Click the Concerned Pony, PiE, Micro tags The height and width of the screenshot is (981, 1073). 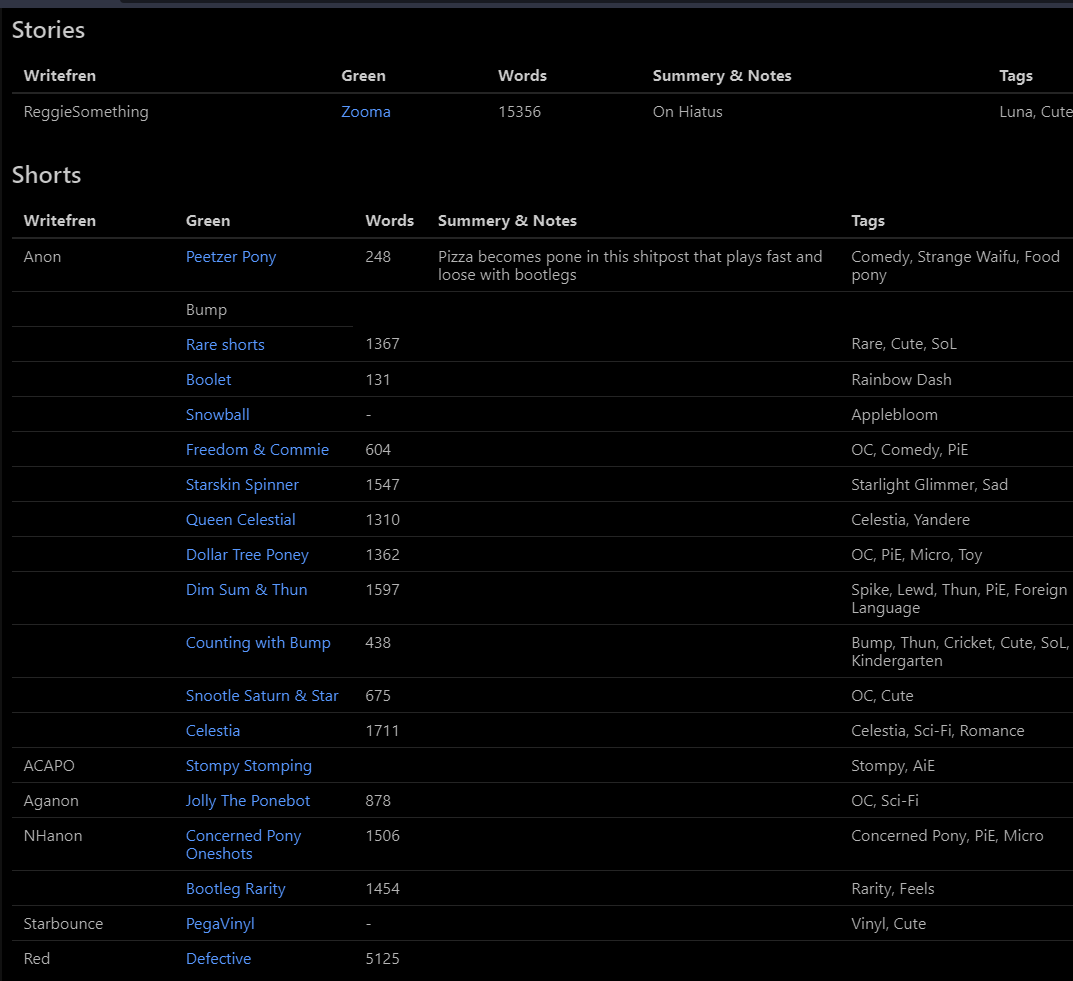tap(947, 835)
